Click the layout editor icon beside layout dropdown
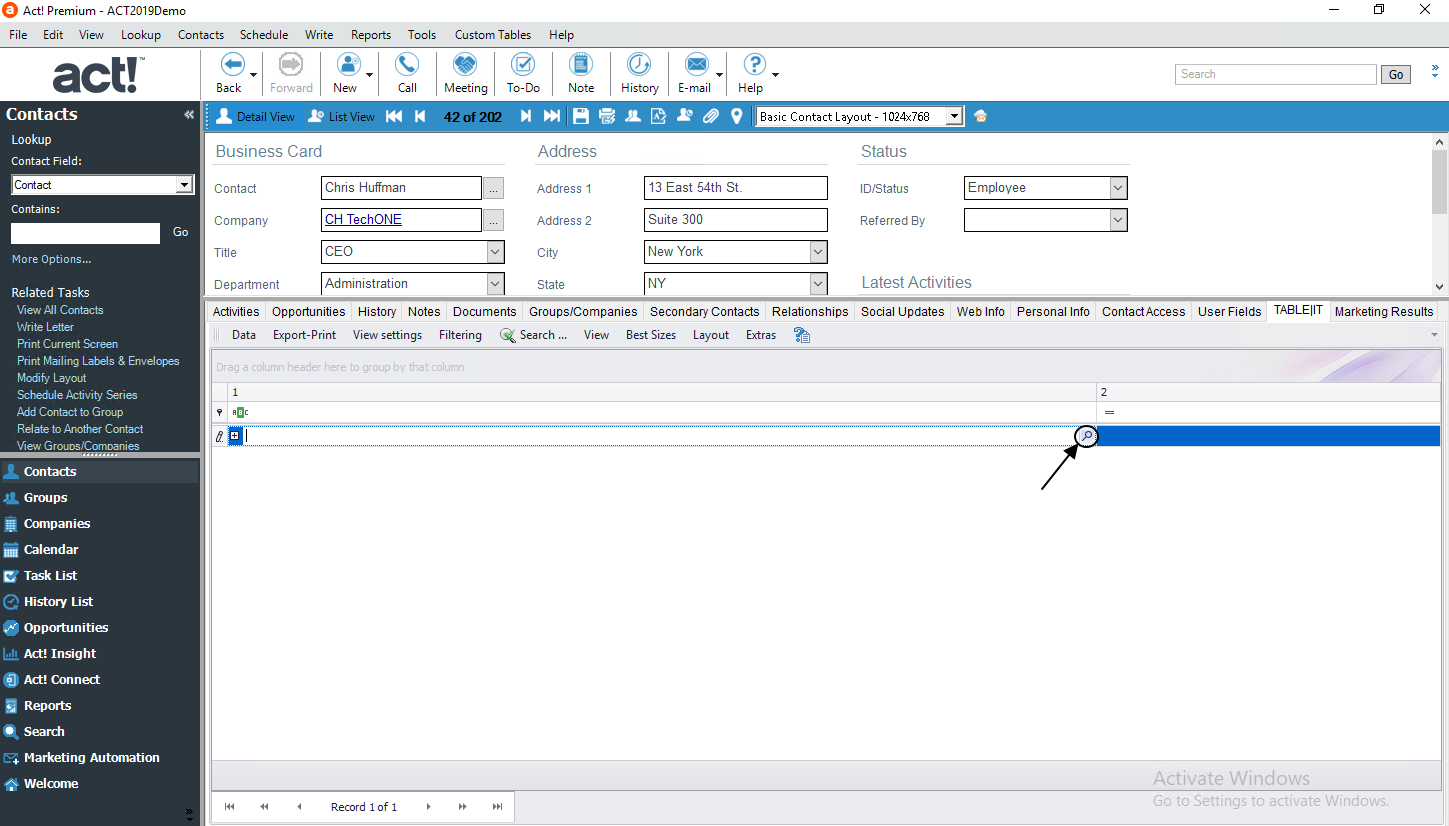The width and height of the screenshot is (1449, 826). coord(980,117)
